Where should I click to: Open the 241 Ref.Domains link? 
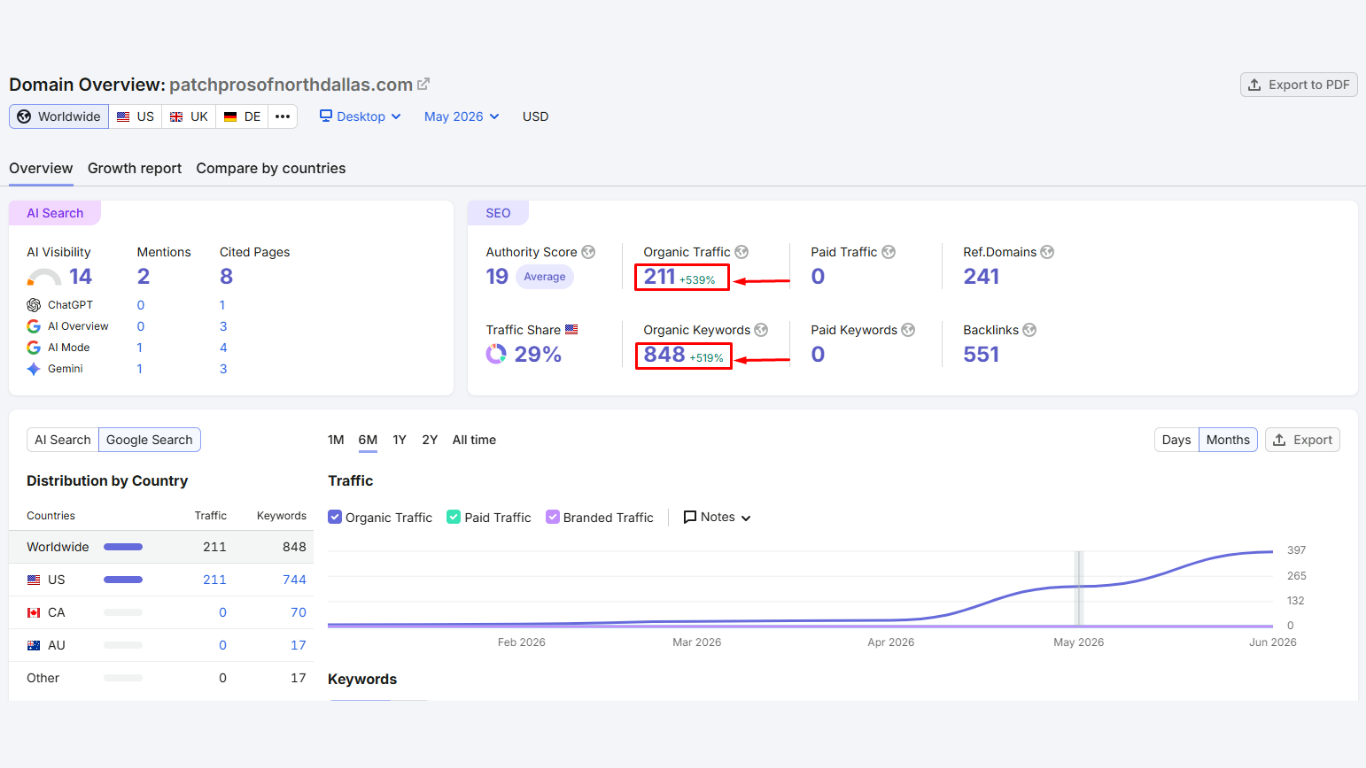[981, 277]
